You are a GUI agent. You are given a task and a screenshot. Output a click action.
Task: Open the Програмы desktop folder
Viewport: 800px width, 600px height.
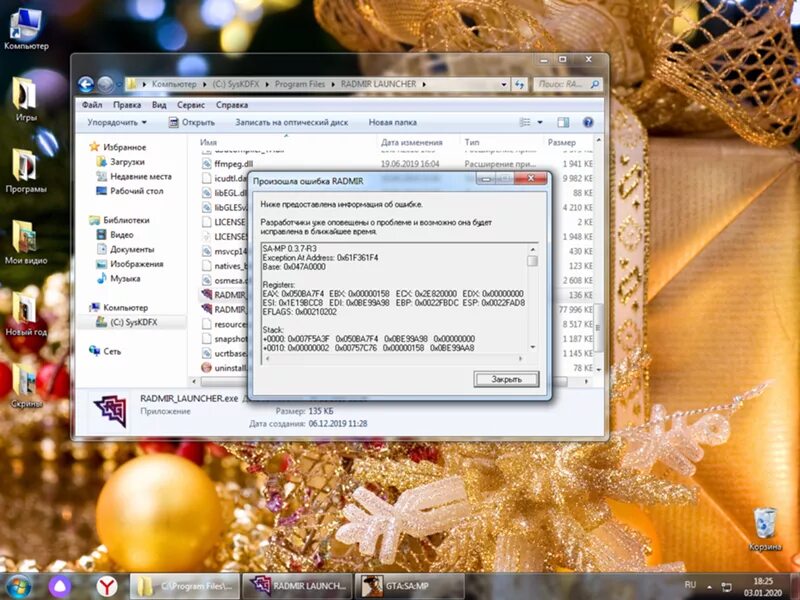click(x=24, y=171)
